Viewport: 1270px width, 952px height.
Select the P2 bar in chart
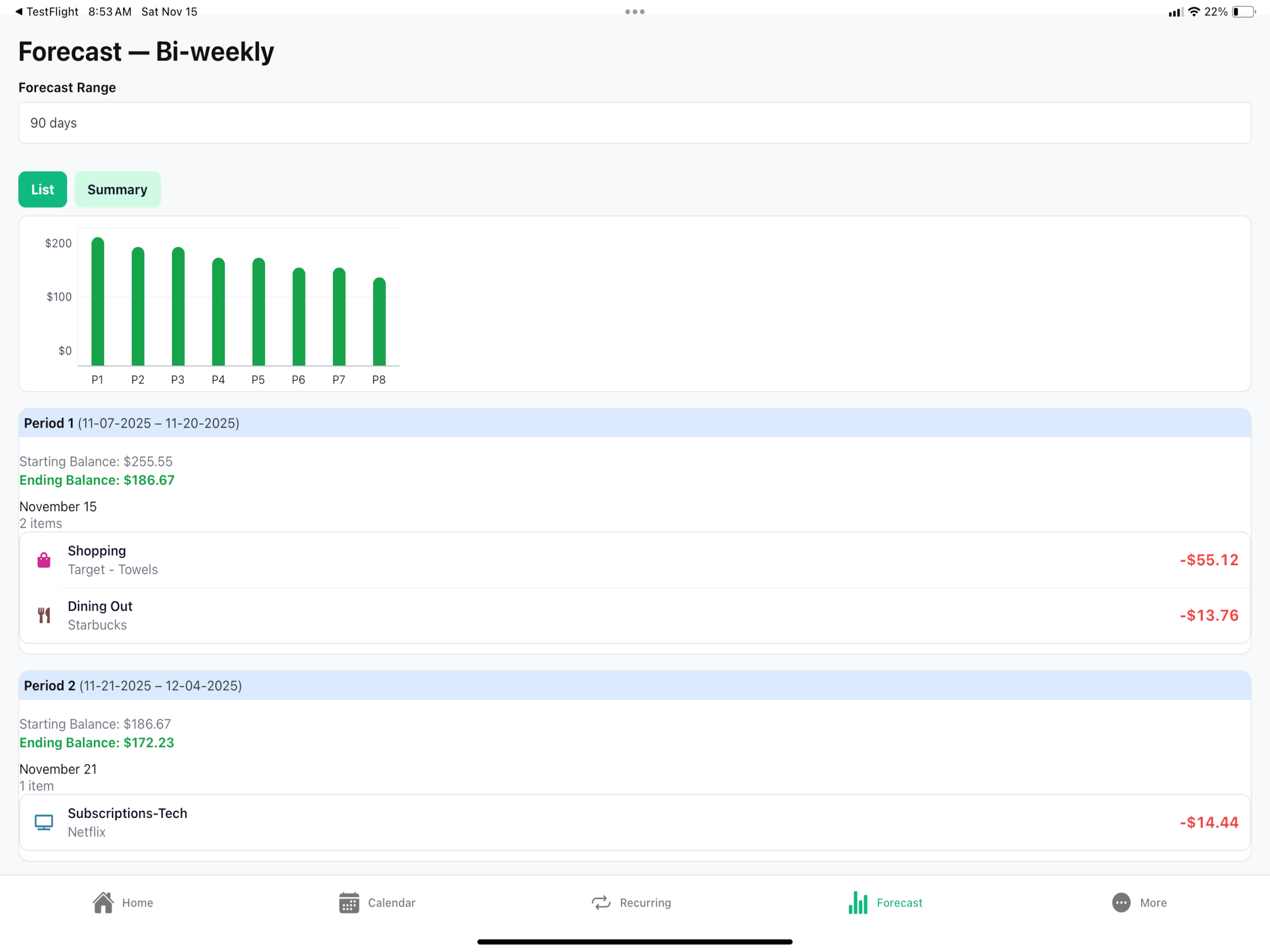138,306
